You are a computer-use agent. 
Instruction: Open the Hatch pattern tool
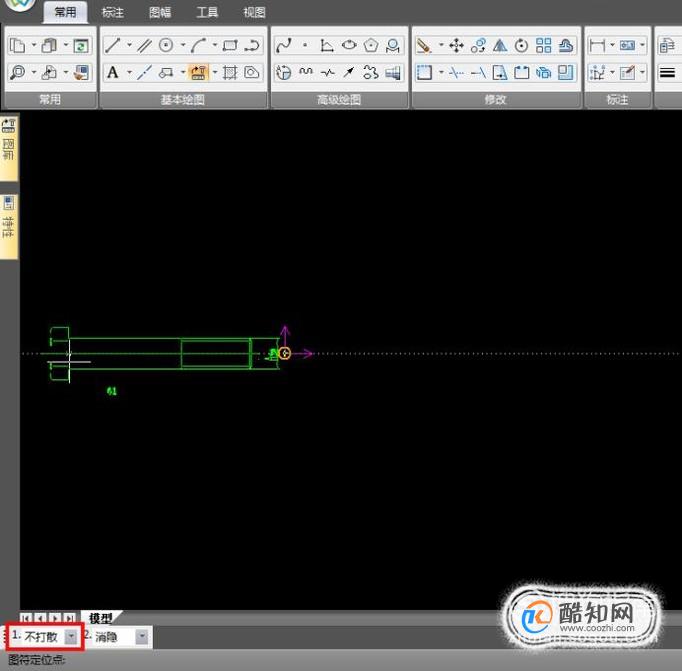pyautogui.click(x=230, y=72)
